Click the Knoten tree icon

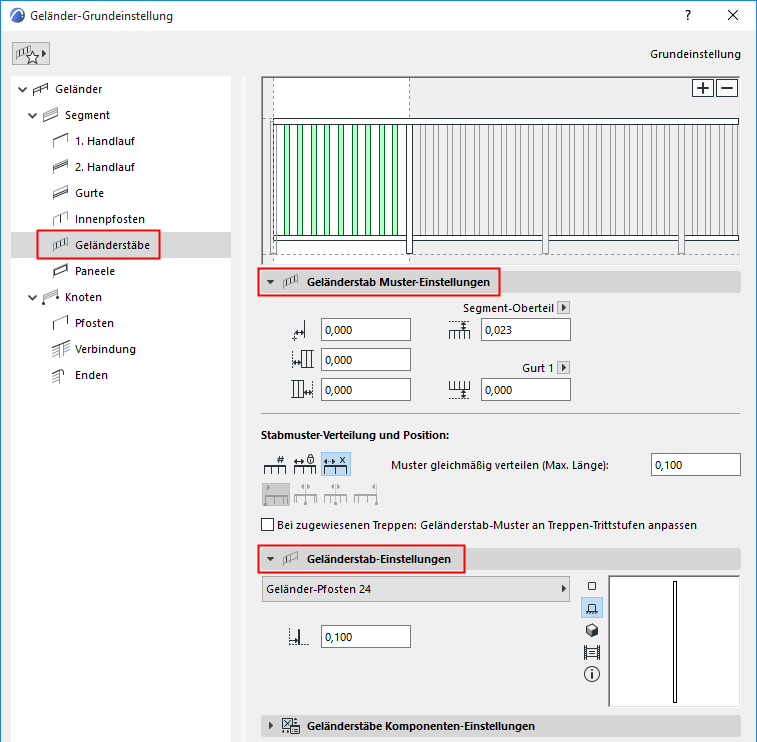point(50,297)
